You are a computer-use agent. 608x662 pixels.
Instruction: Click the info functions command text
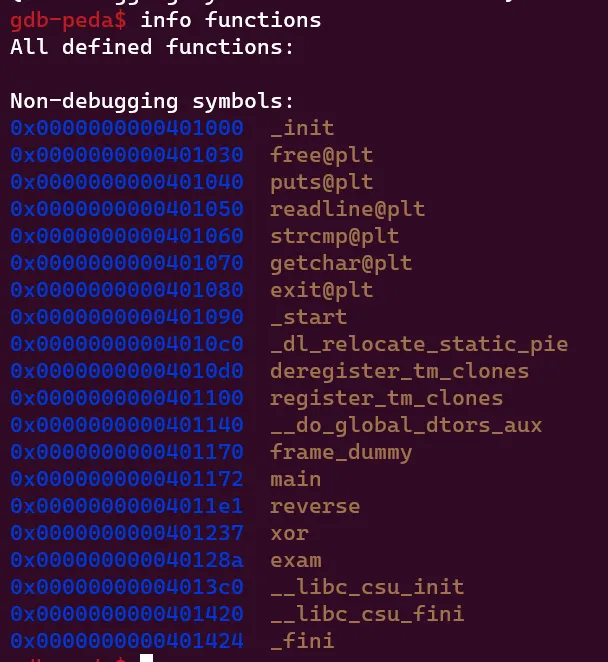tap(231, 20)
